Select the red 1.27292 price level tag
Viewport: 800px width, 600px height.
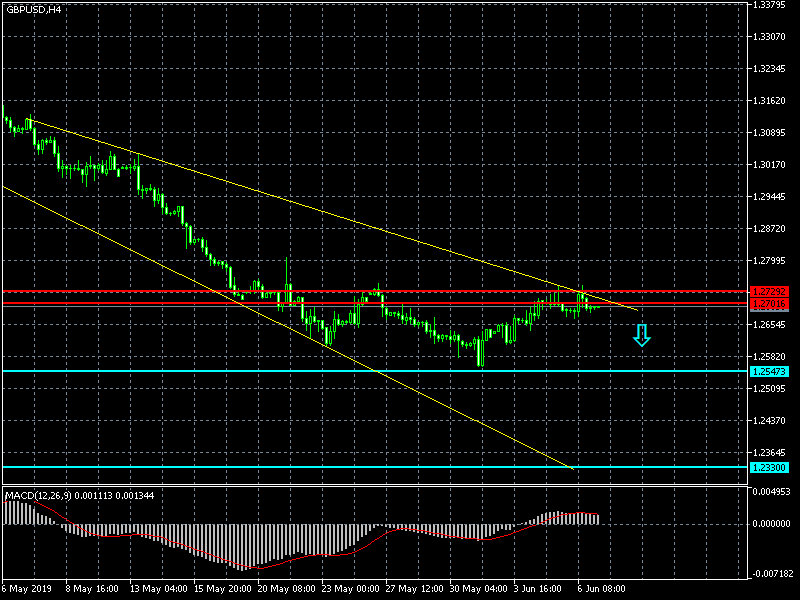pos(769,292)
